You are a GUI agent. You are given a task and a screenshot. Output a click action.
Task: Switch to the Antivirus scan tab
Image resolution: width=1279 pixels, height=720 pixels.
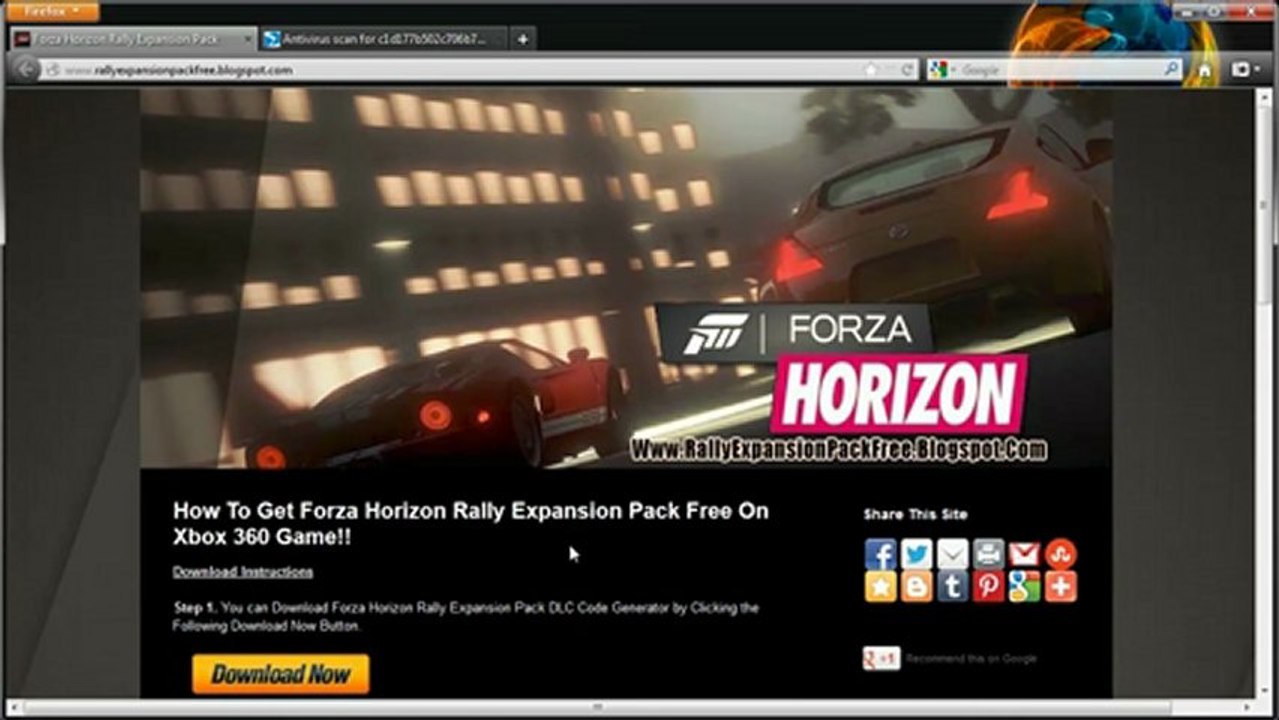click(x=384, y=39)
